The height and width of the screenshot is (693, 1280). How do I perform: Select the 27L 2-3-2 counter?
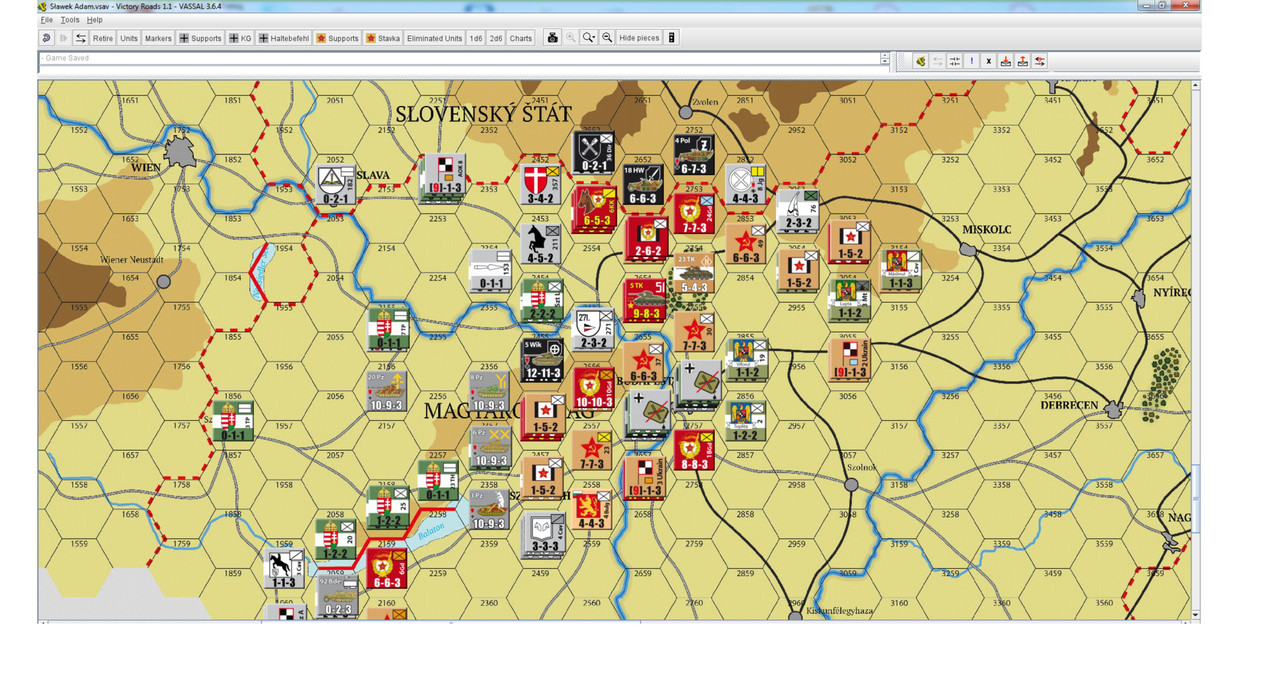(x=591, y=329)
